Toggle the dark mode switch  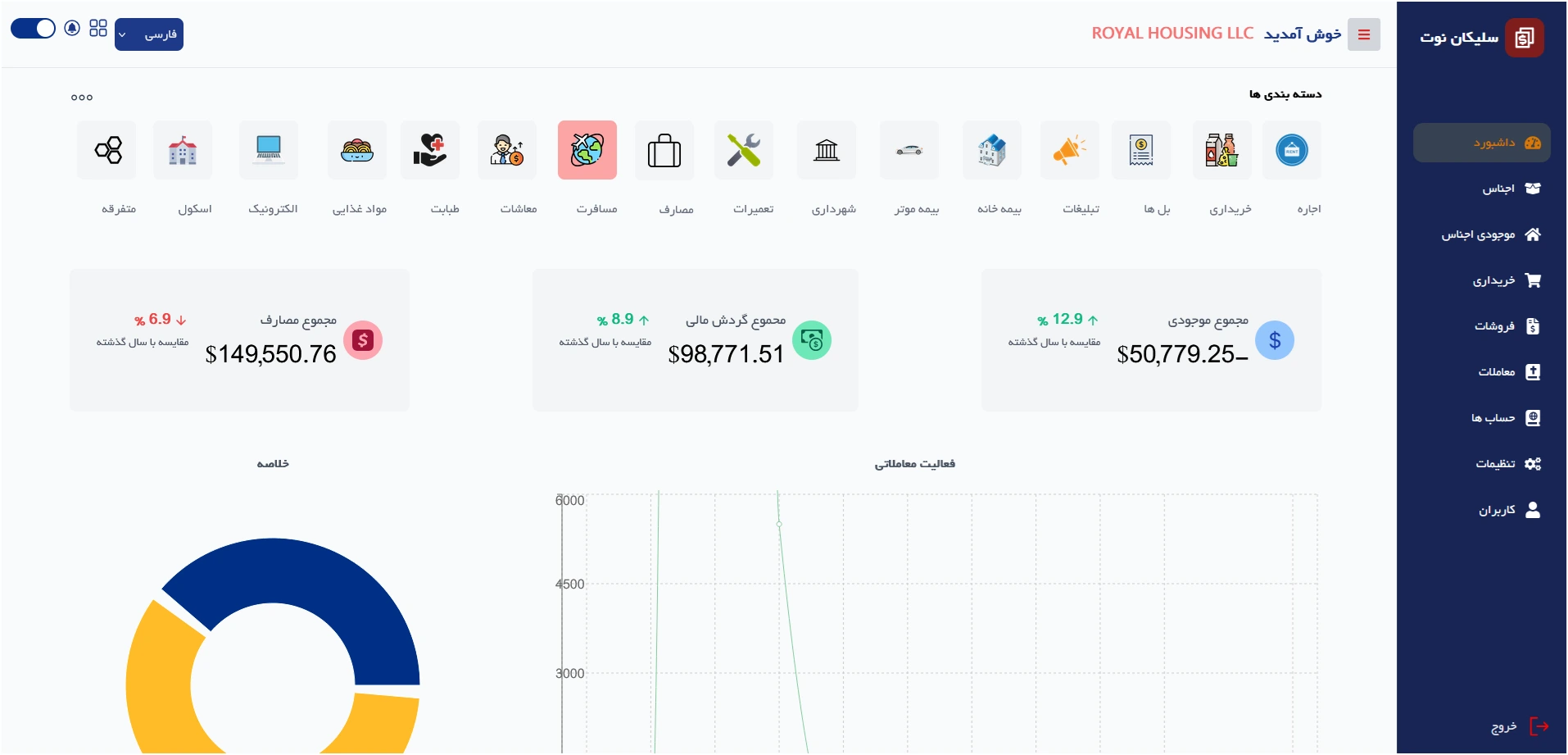point(33,29)
